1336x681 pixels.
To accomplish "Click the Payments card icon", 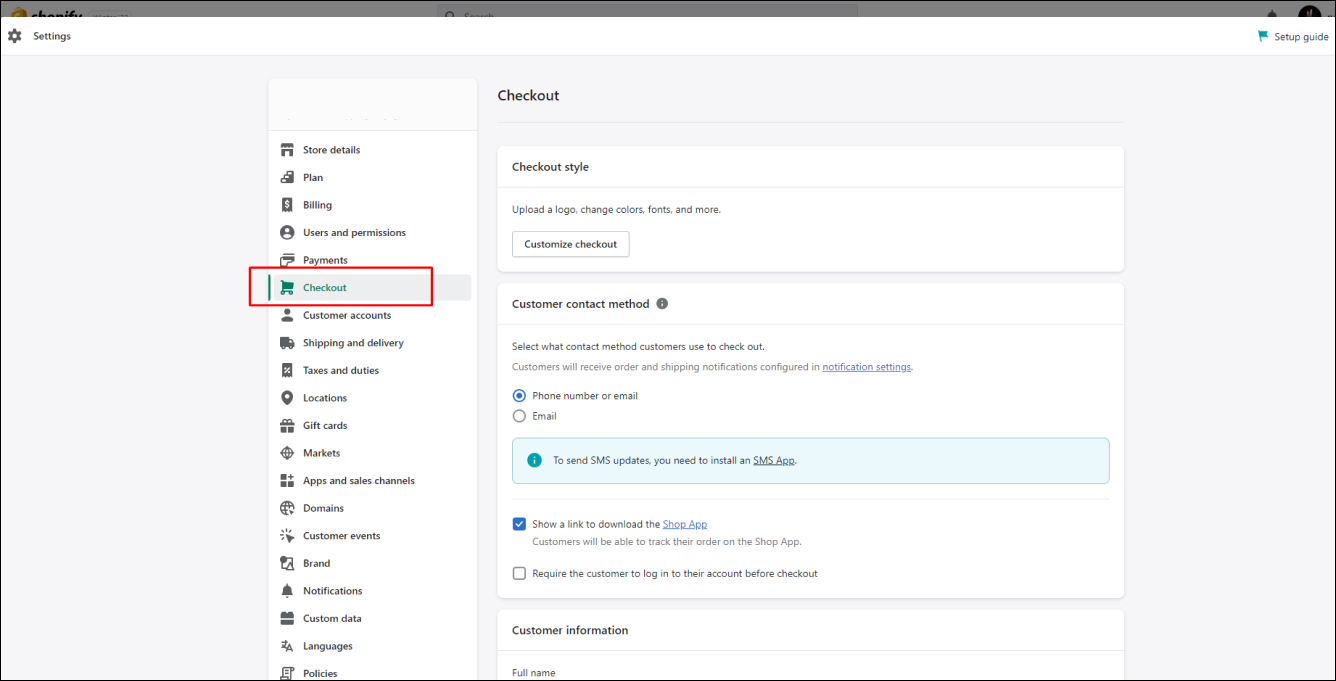I will [x=287, y=260].
